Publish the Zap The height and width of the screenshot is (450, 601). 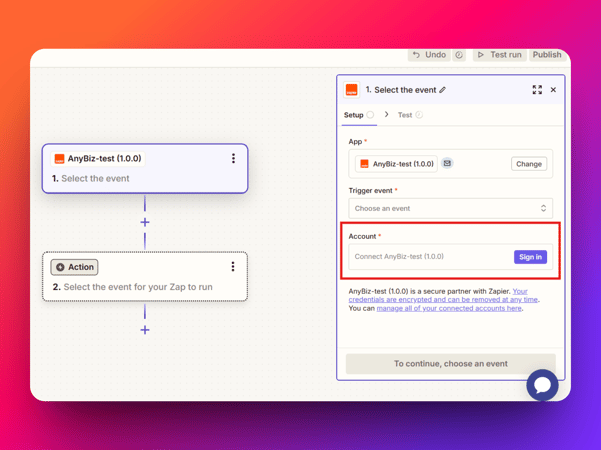tap(547, 55)
